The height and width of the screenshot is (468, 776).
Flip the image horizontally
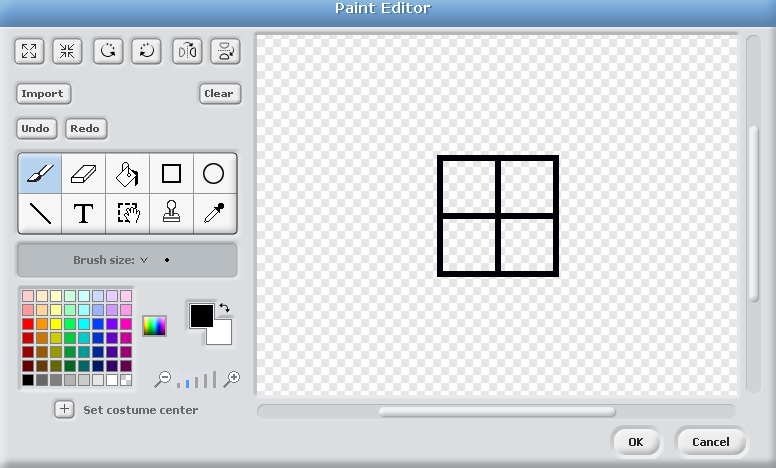pos(186,51)
